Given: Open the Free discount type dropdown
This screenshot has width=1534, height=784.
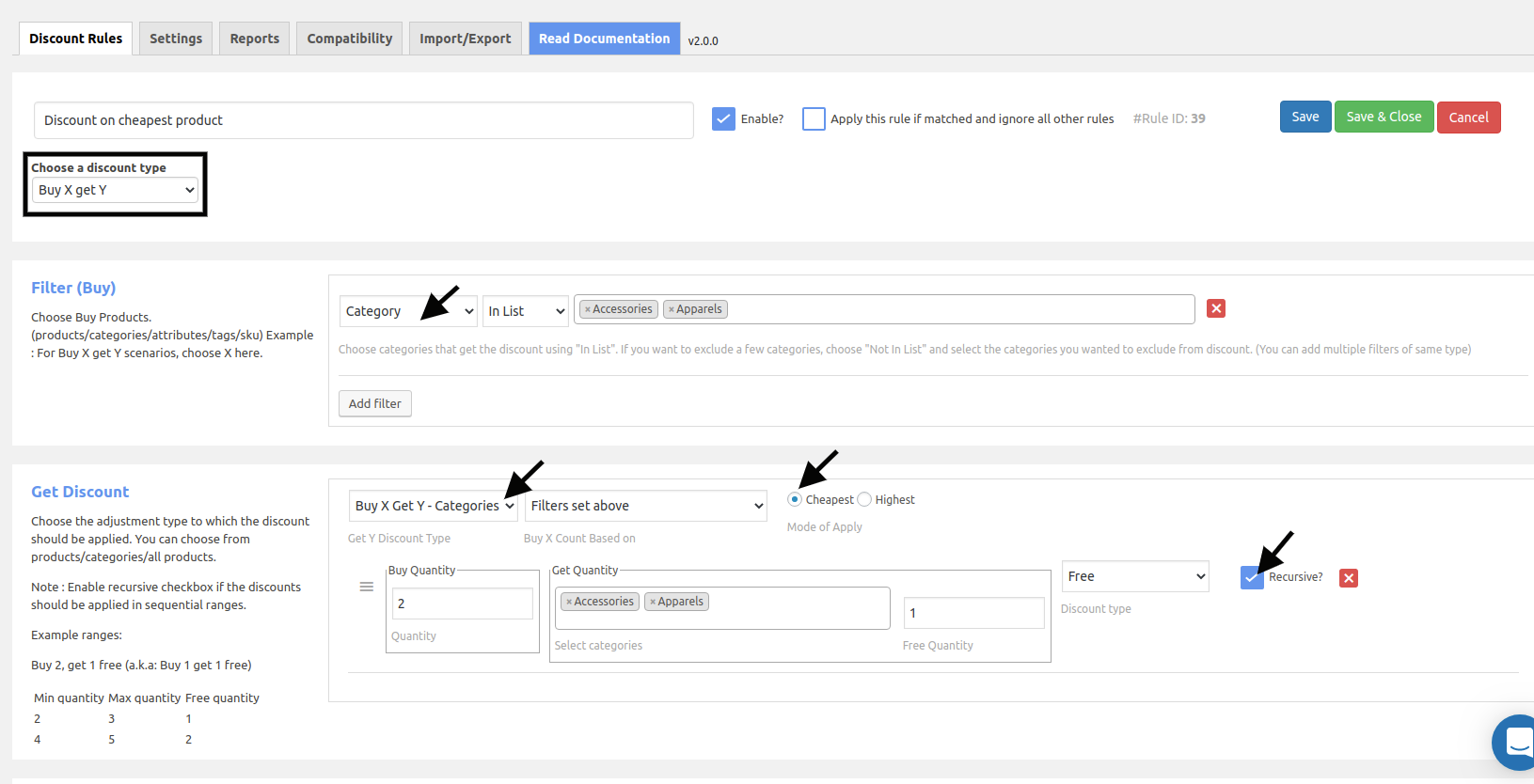Looking at the screenshot, I should pyautogui.click(x=1134, y=576).
